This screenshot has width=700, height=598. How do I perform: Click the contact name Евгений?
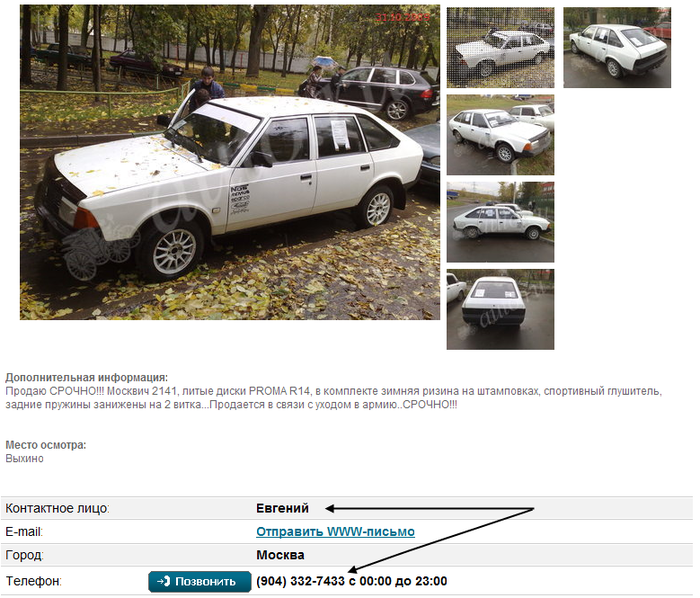(x=282, y=508)
